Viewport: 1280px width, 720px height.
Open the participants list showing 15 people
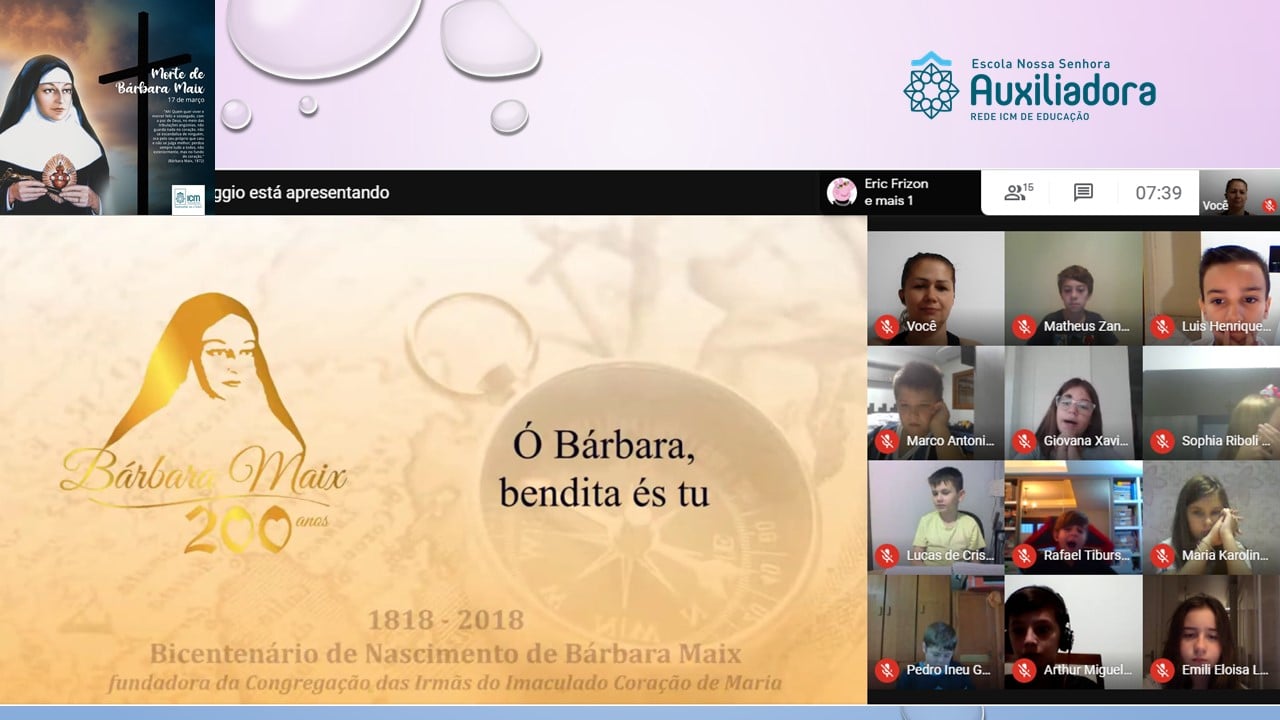[1018, 192]
